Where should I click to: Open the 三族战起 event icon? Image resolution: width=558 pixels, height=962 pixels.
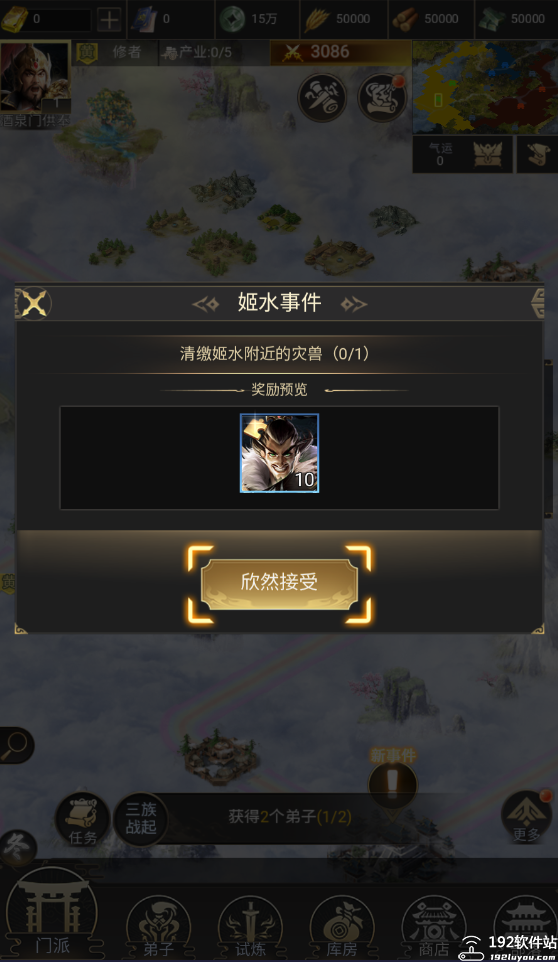pos(141,819)
